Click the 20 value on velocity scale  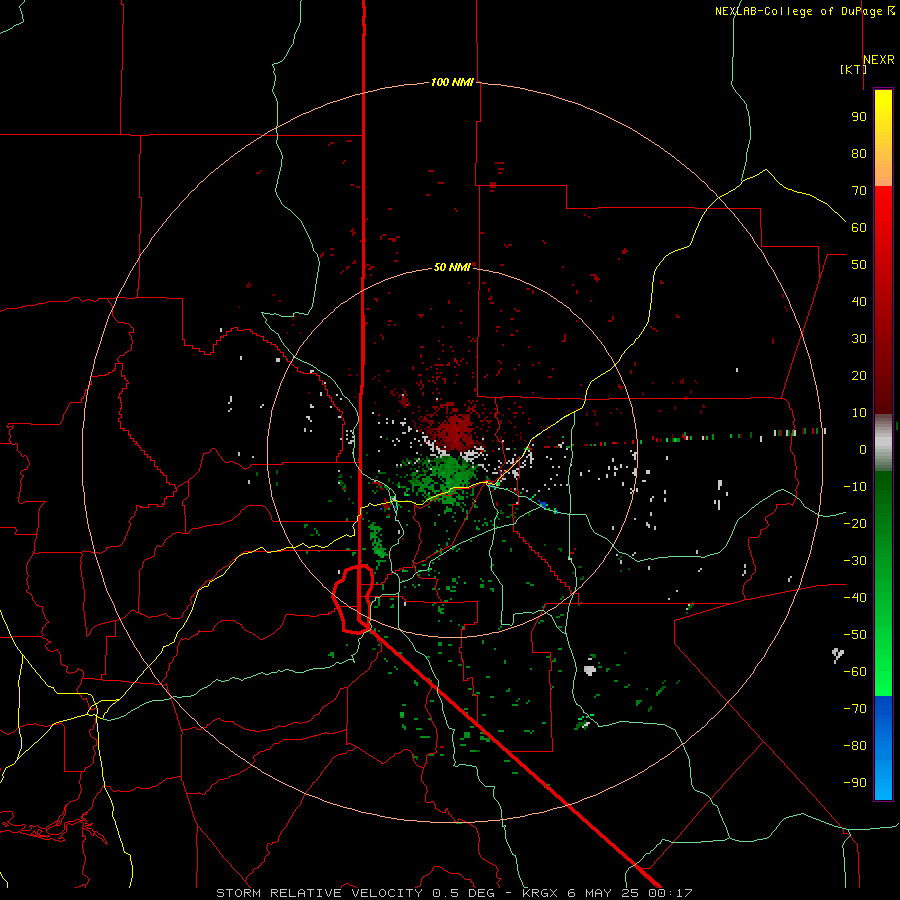click(x=859, y=376)
